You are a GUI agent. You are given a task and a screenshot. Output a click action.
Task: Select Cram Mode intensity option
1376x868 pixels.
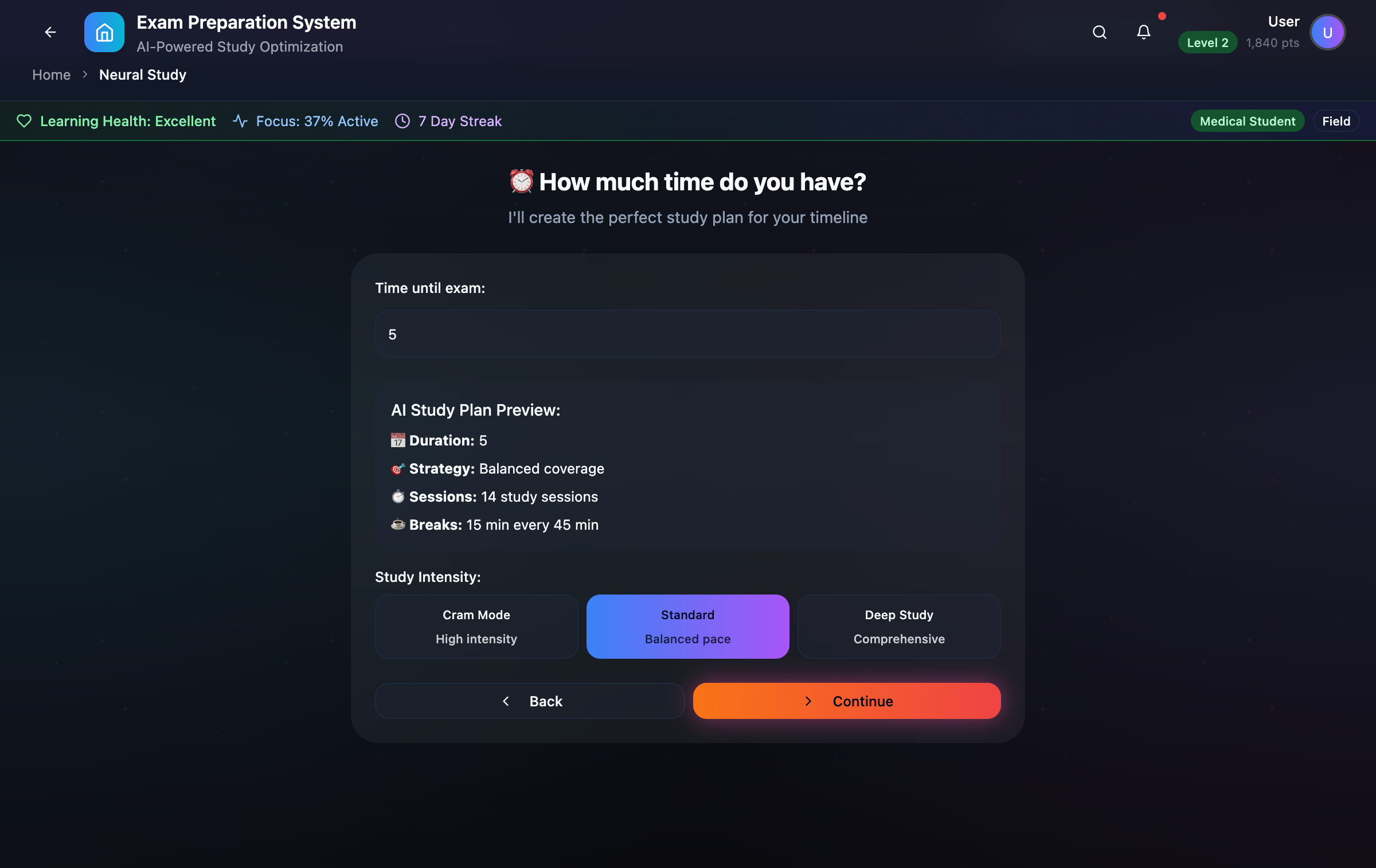(x=476, y=626)
